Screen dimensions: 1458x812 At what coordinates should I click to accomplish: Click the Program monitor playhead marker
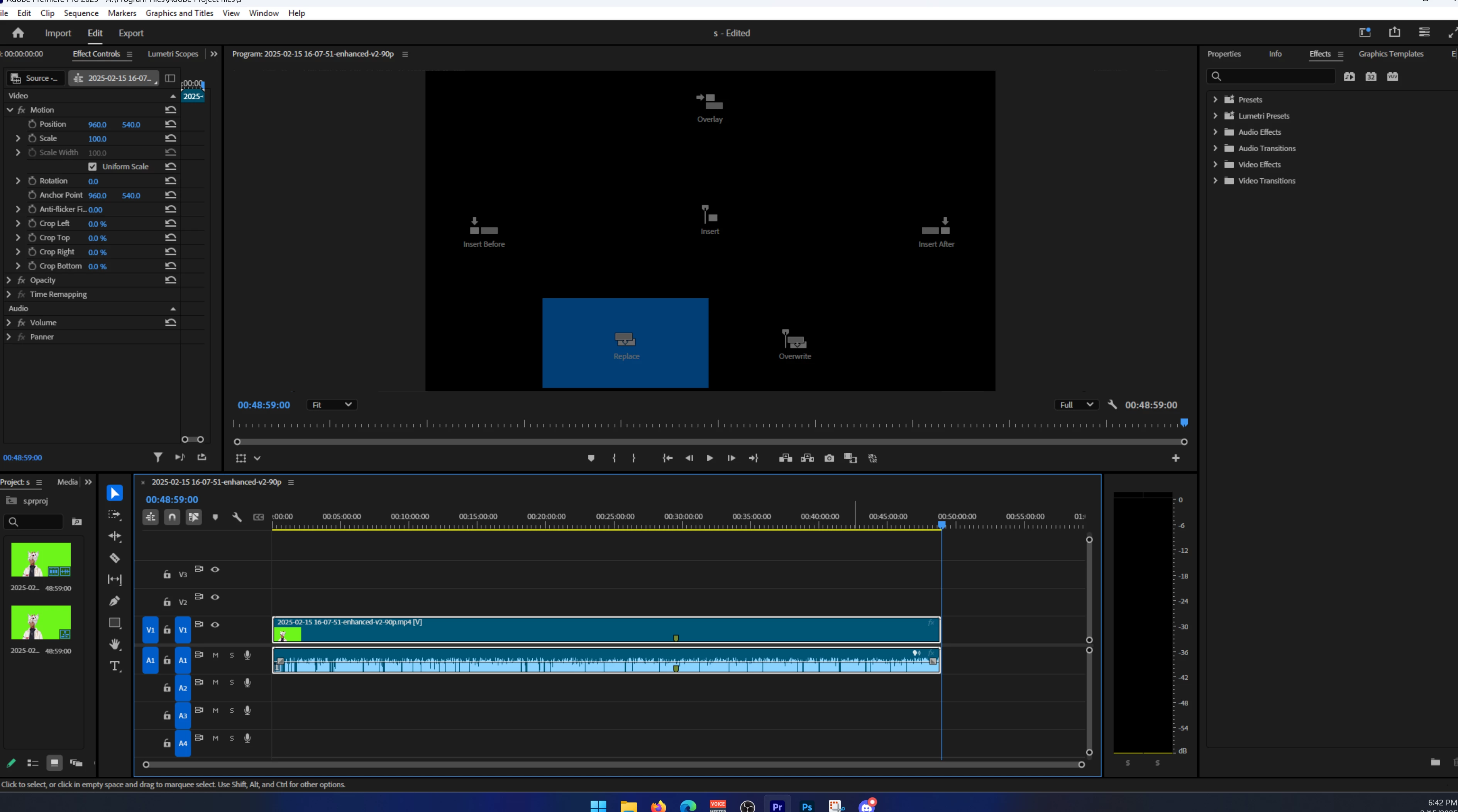point(1184,423)
